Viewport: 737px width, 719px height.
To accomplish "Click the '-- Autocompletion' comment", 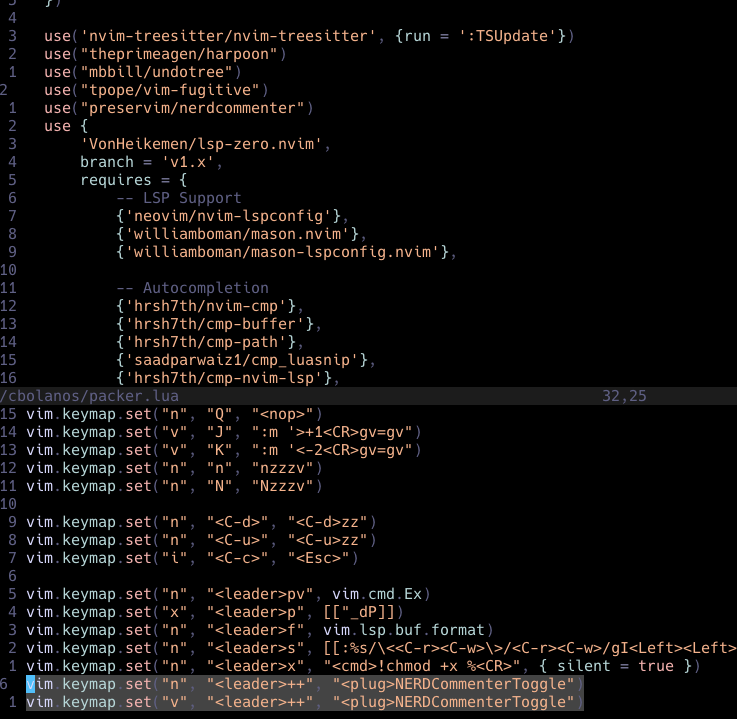I will click(x=192, y=288).
